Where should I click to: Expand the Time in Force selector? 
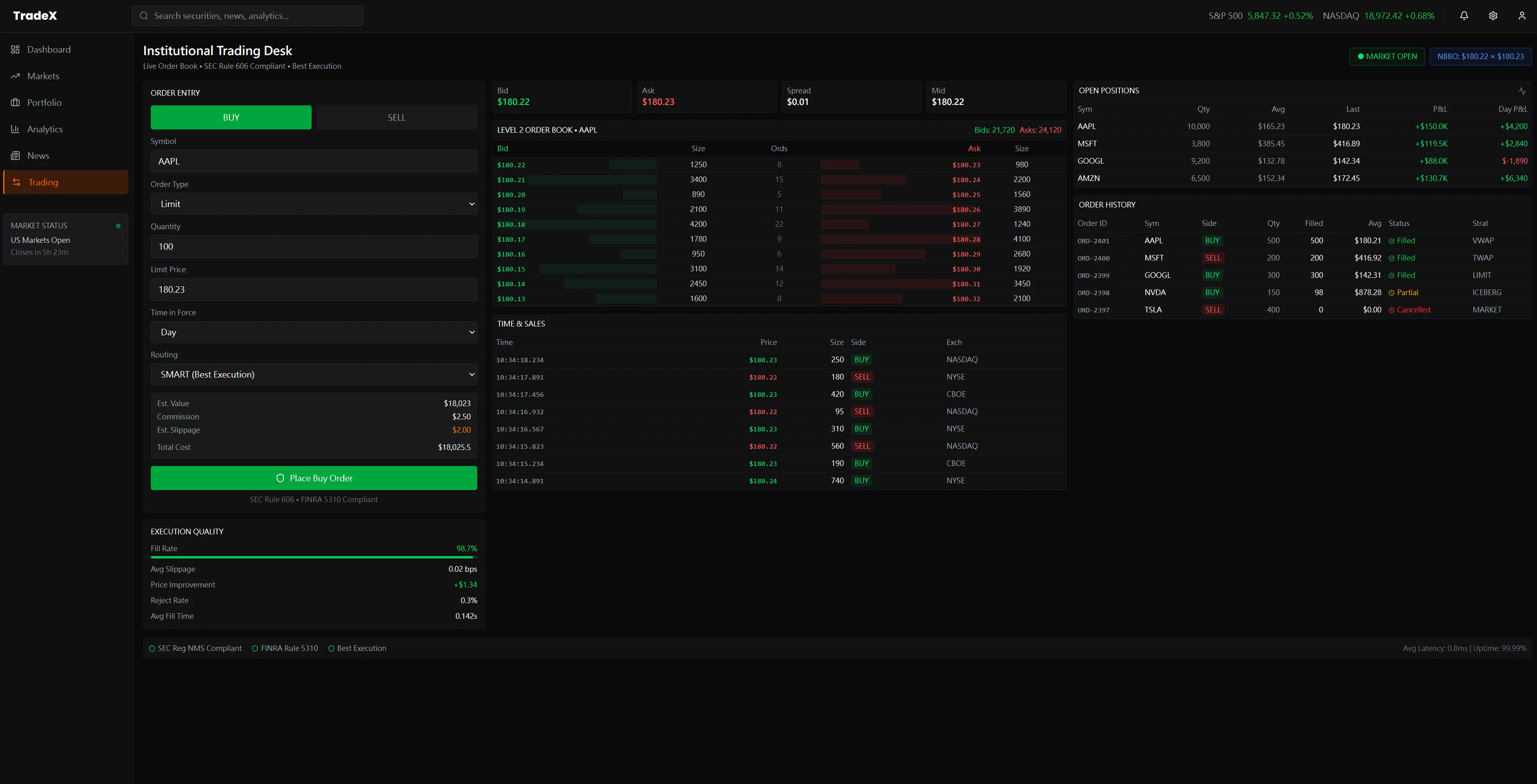313,332
